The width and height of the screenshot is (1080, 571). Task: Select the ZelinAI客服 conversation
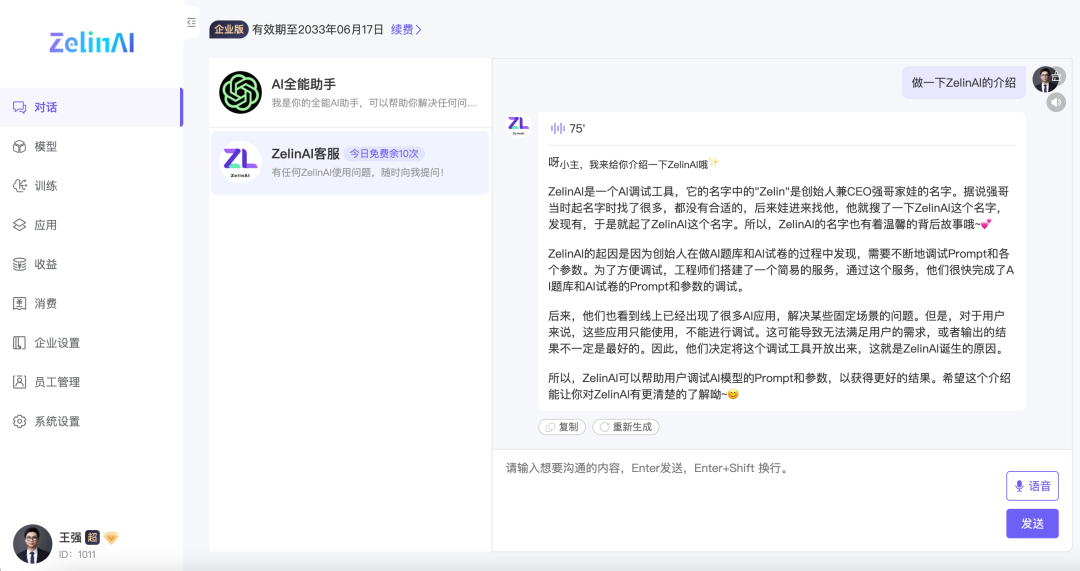pyautogui.click(x=350, y=163)
